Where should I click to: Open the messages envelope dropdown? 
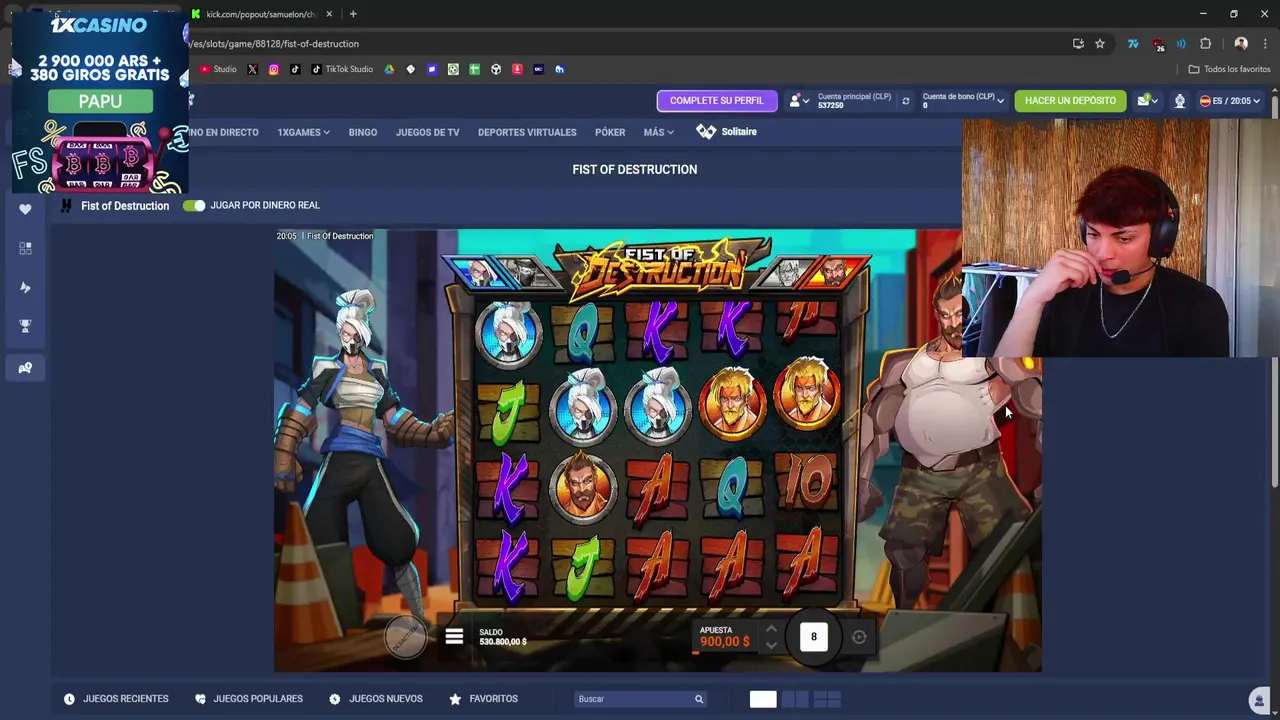pos(1147,101)
